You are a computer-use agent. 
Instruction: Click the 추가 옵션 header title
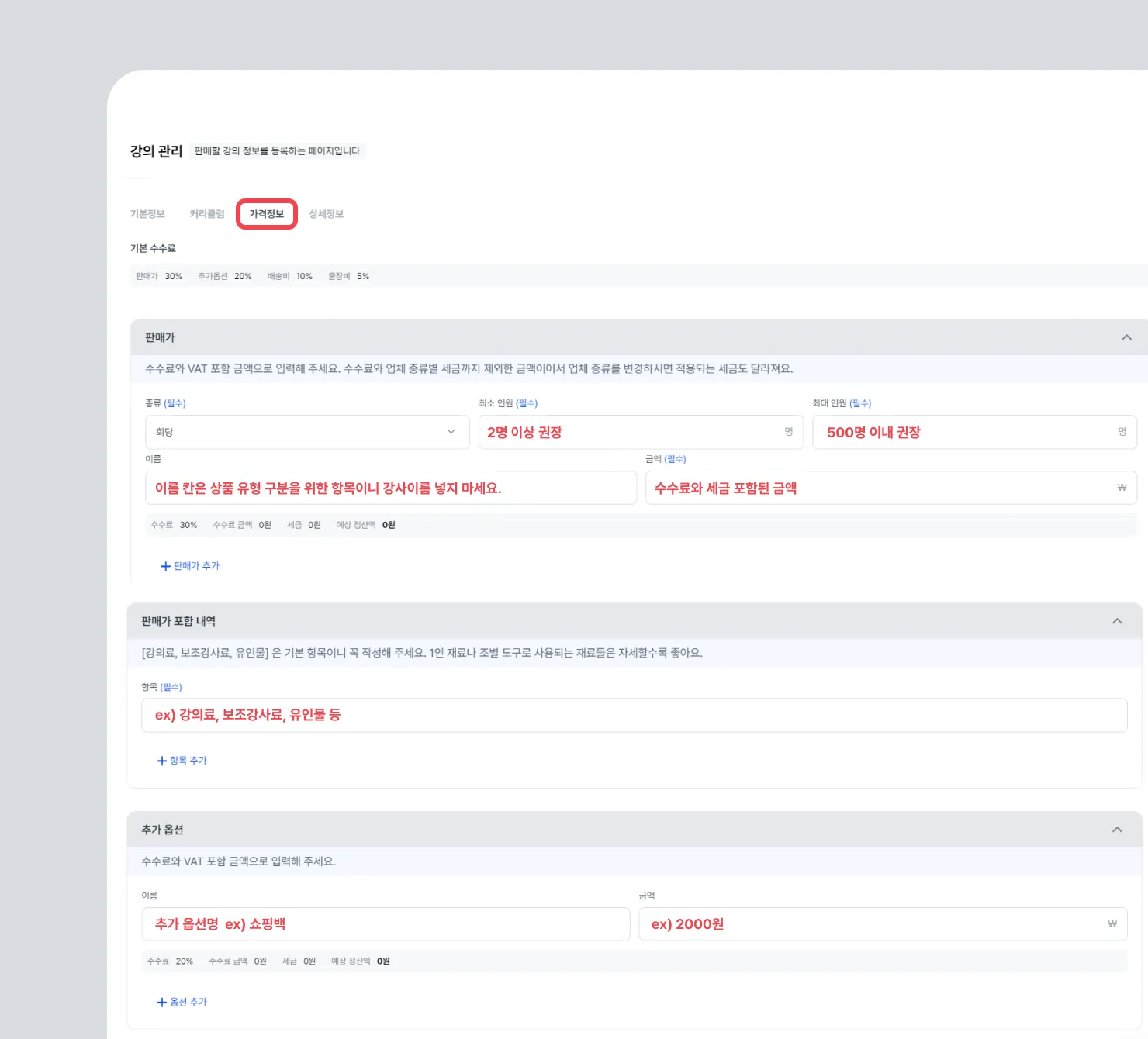click(163, 830)
